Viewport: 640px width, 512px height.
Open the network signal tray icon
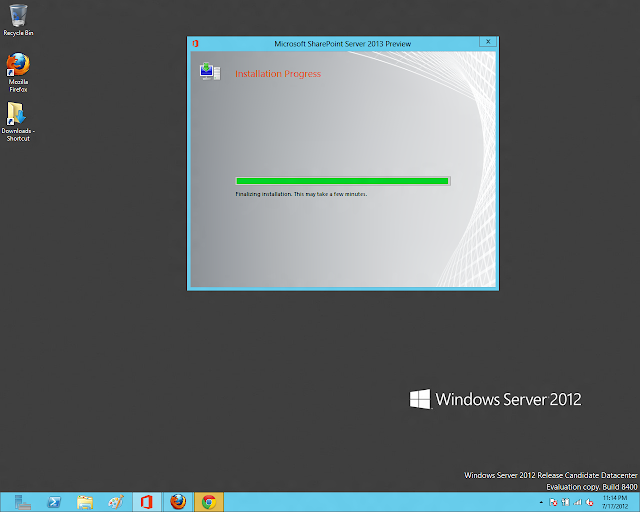(x=578, y=502)
